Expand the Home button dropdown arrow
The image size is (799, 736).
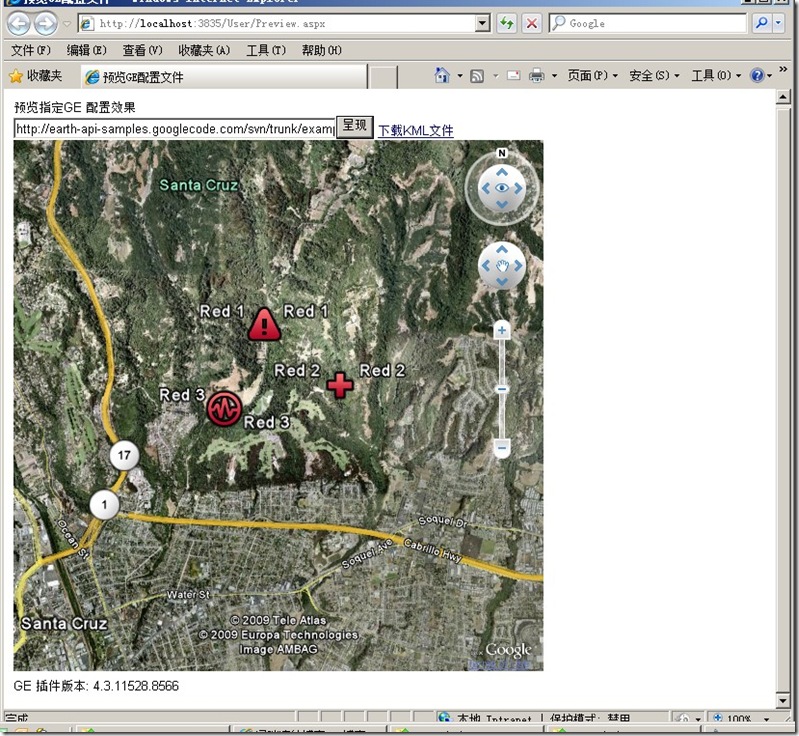click(460, 76)
